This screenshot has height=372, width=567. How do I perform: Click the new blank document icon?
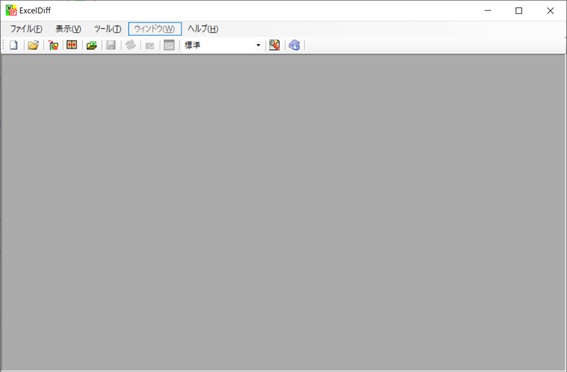[14, 45]
